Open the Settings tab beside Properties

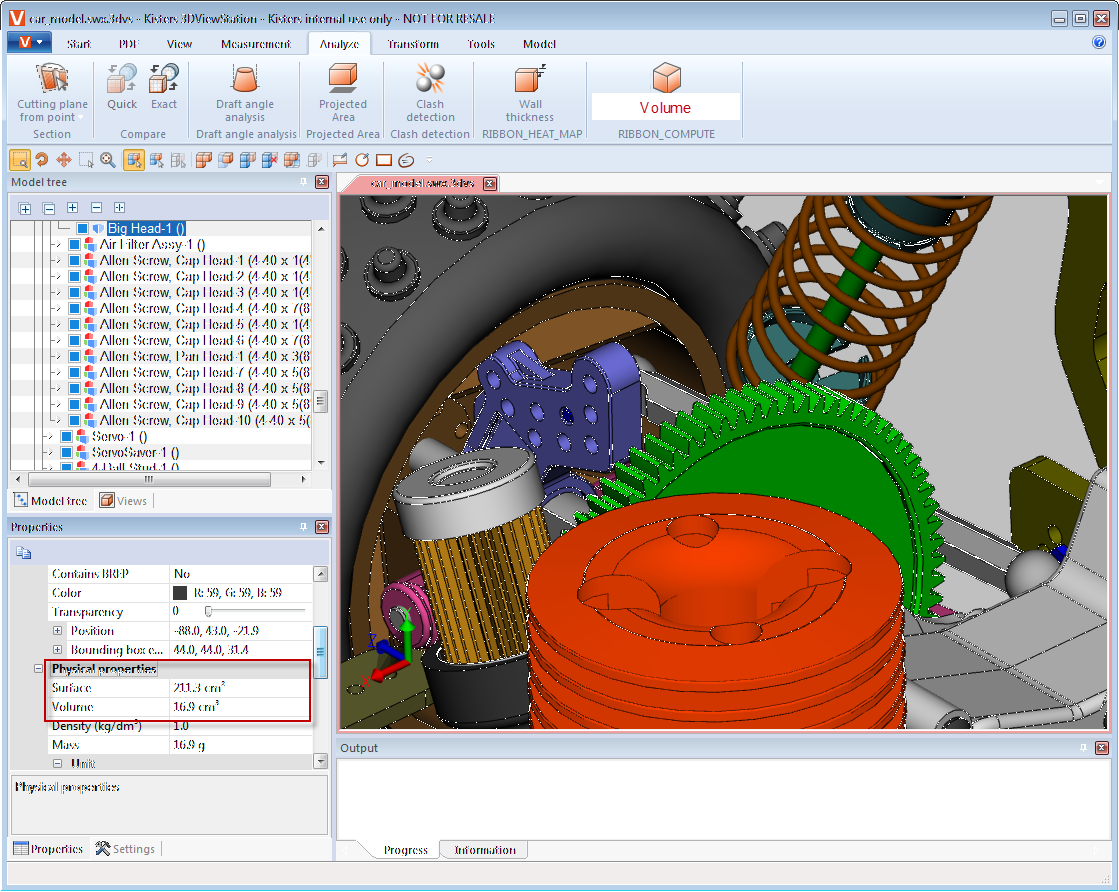pos(126,848)
